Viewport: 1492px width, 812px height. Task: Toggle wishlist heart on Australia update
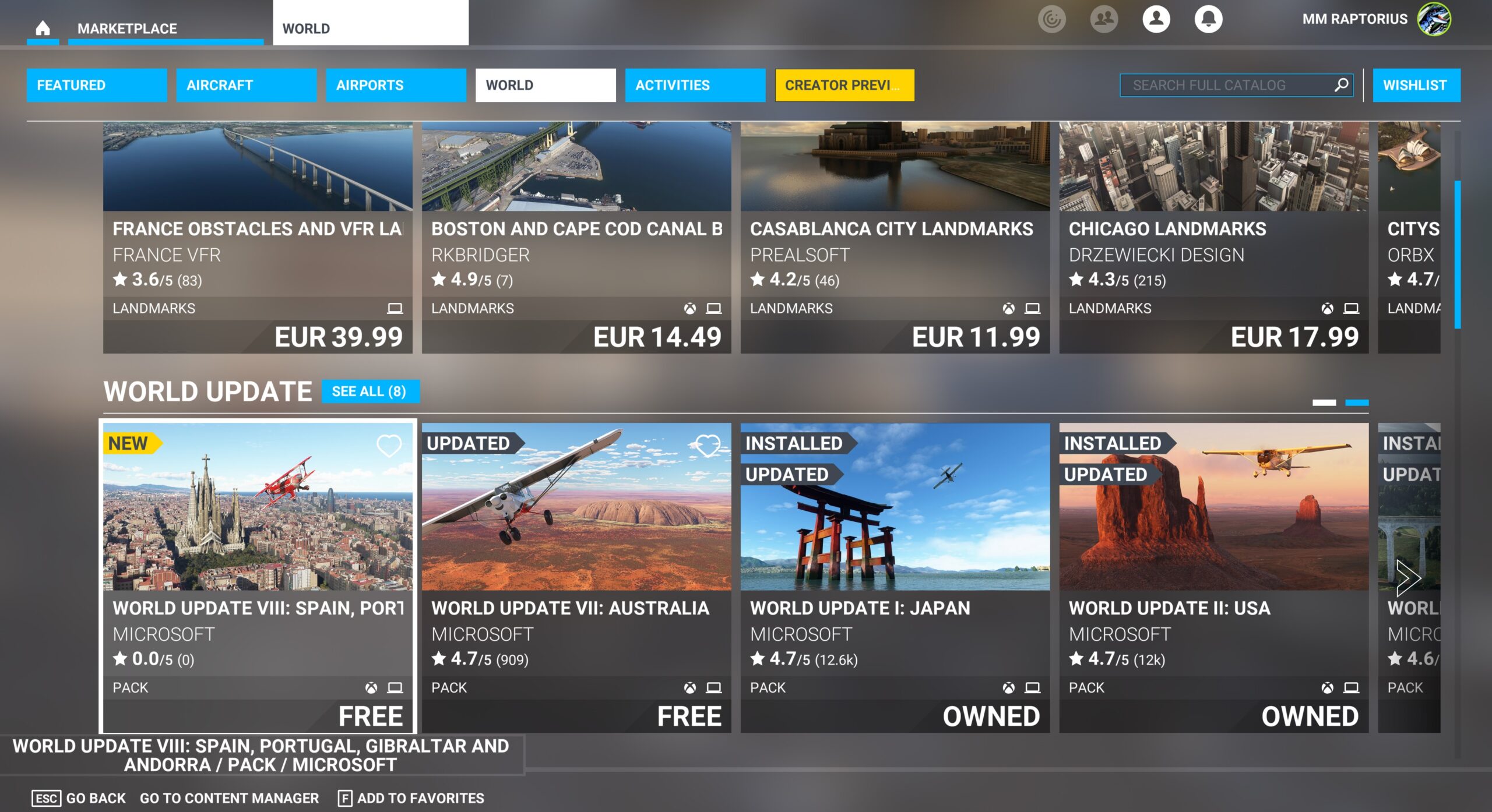click(x=708, y=446)
